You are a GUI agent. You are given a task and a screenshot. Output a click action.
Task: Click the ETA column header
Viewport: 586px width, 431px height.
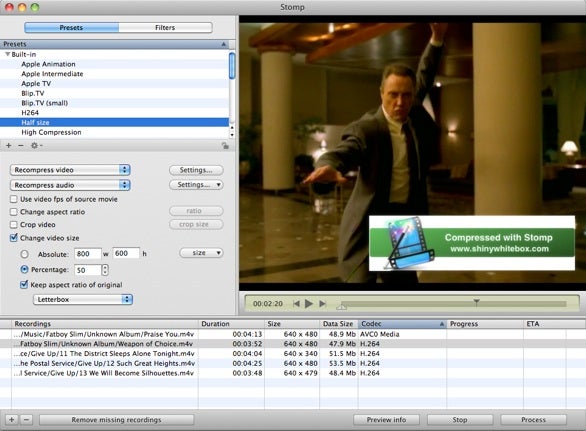point(544,324)
